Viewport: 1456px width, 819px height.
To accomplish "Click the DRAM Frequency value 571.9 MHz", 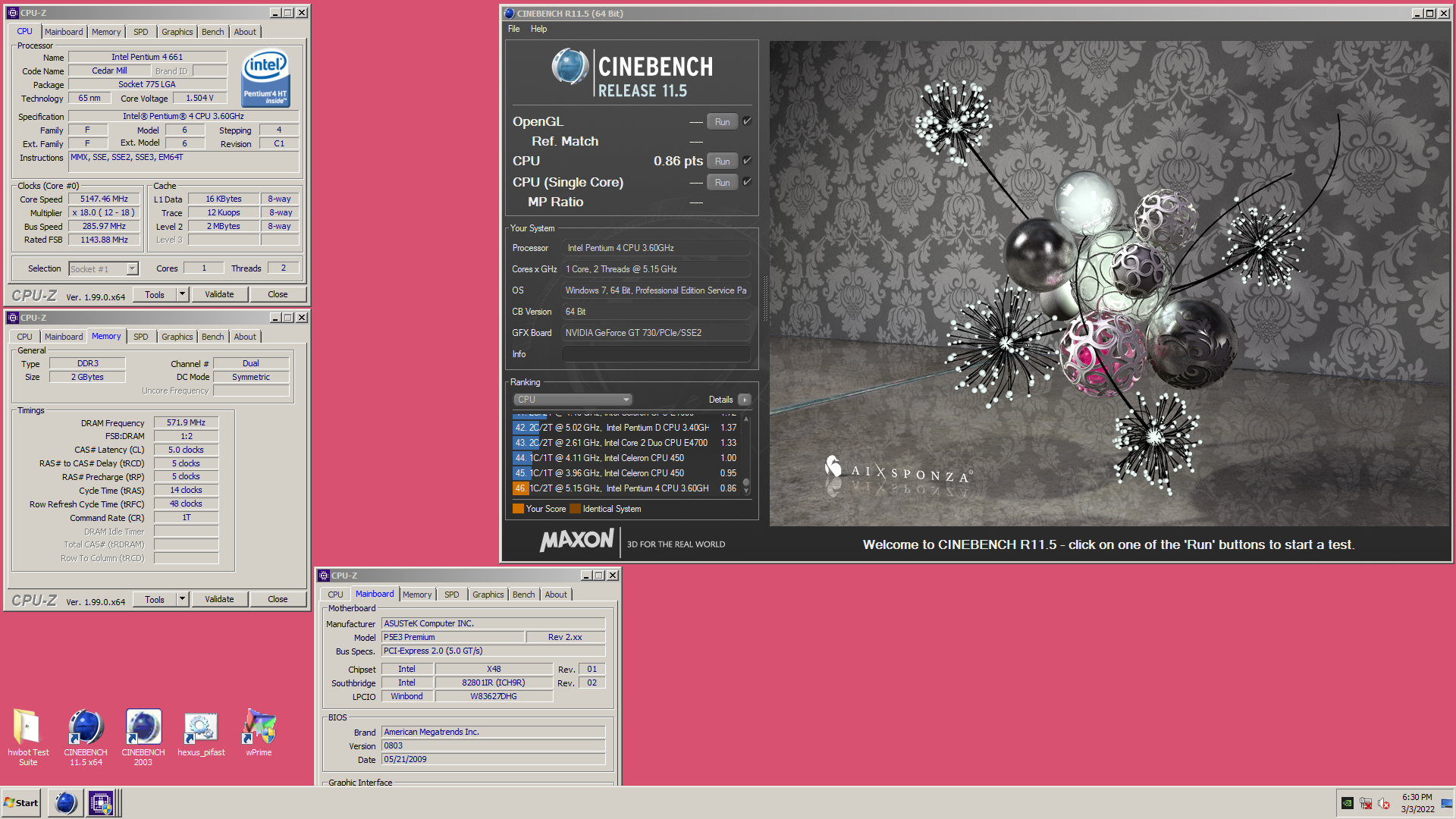I will click(x=187, y=422).
